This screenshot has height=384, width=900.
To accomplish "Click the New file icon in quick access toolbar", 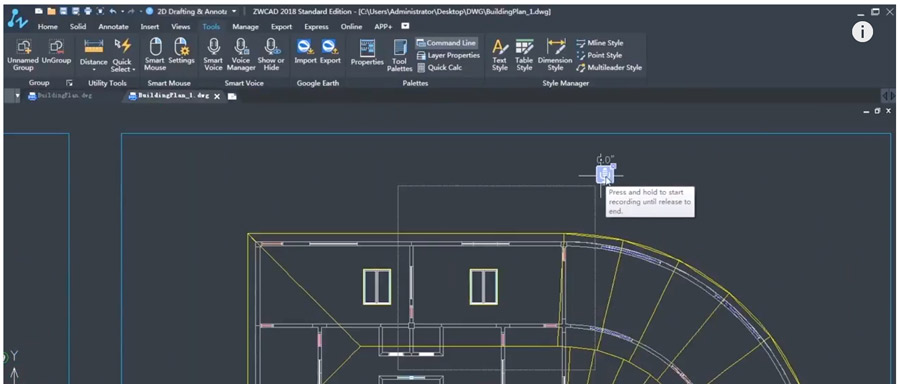I will pos(39,11).
